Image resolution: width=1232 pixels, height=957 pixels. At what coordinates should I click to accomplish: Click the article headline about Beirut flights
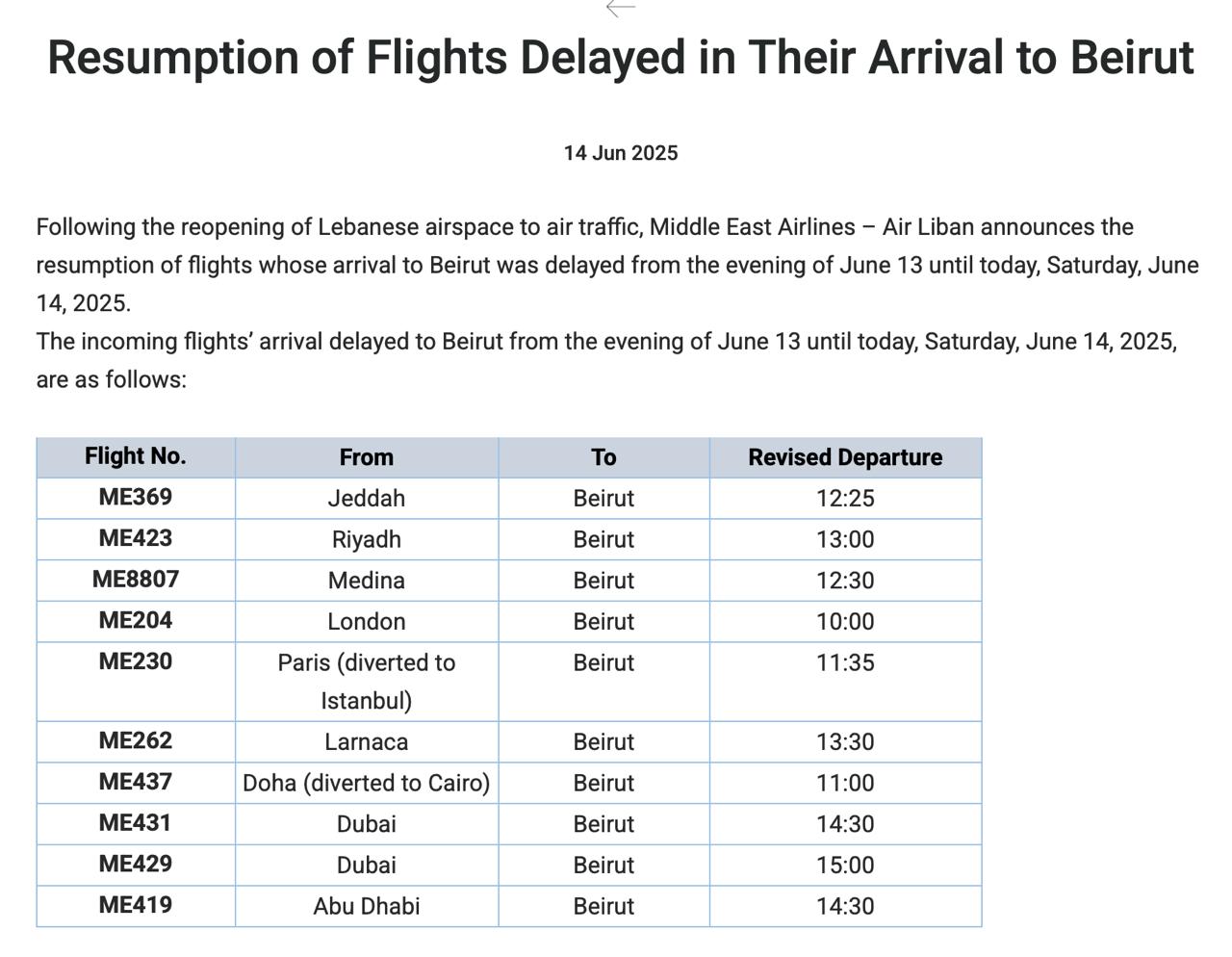point(621,58)
